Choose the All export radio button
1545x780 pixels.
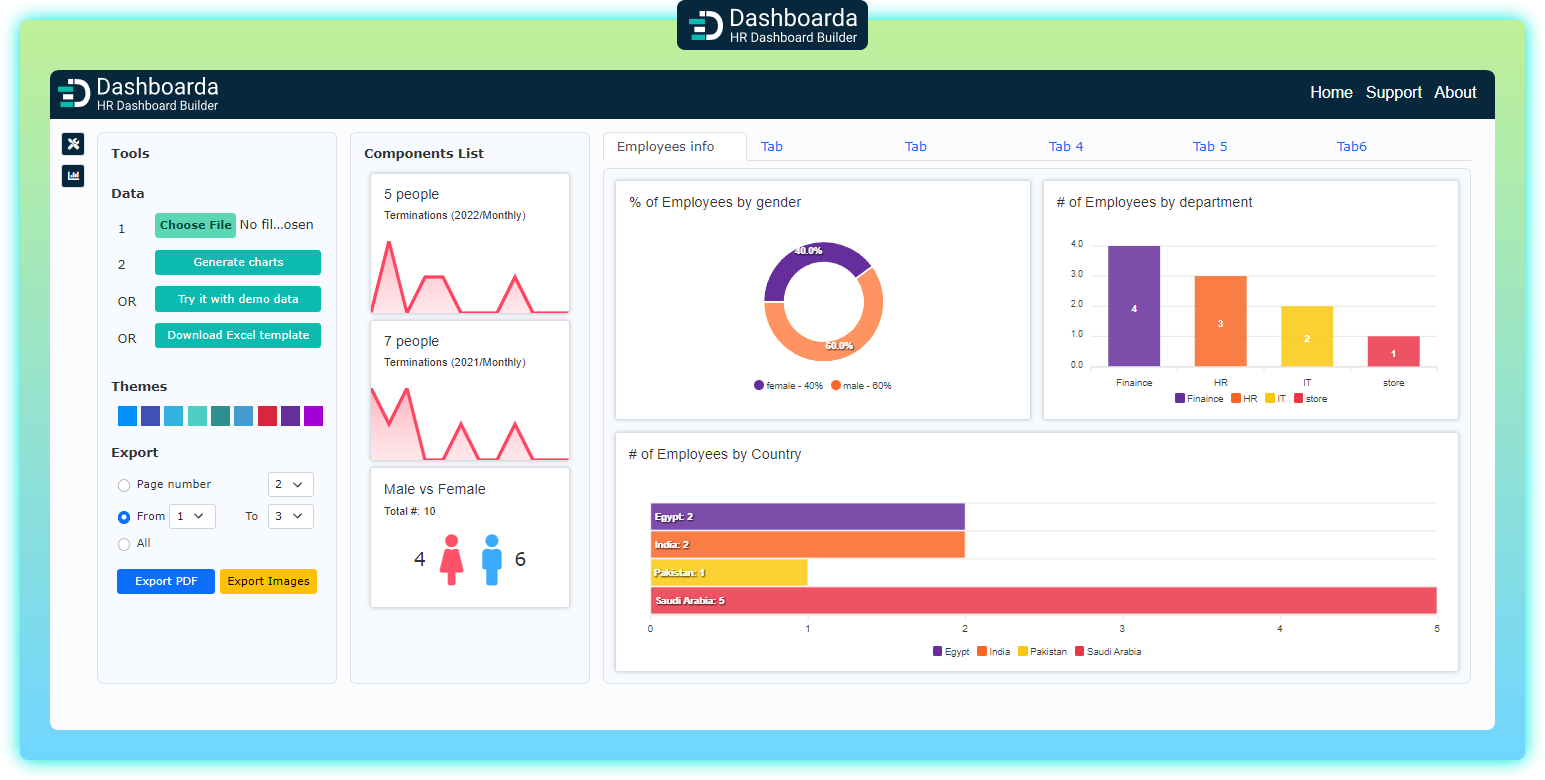pyautogui.click(x=124, y=544)
